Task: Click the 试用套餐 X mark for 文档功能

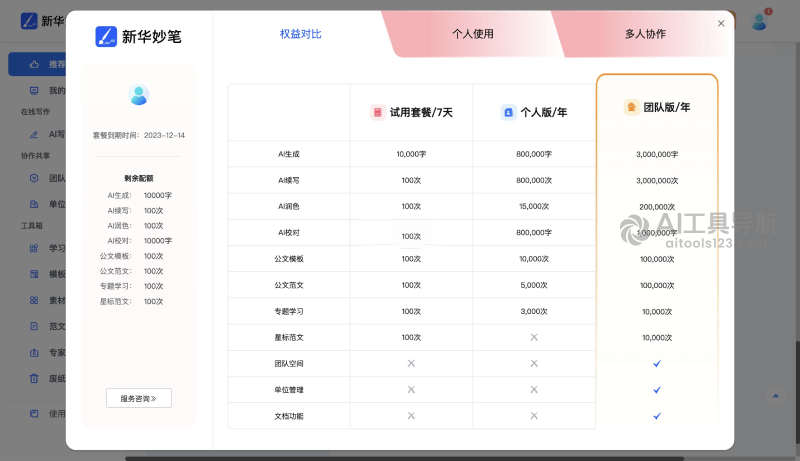Action: pos(411,416)
